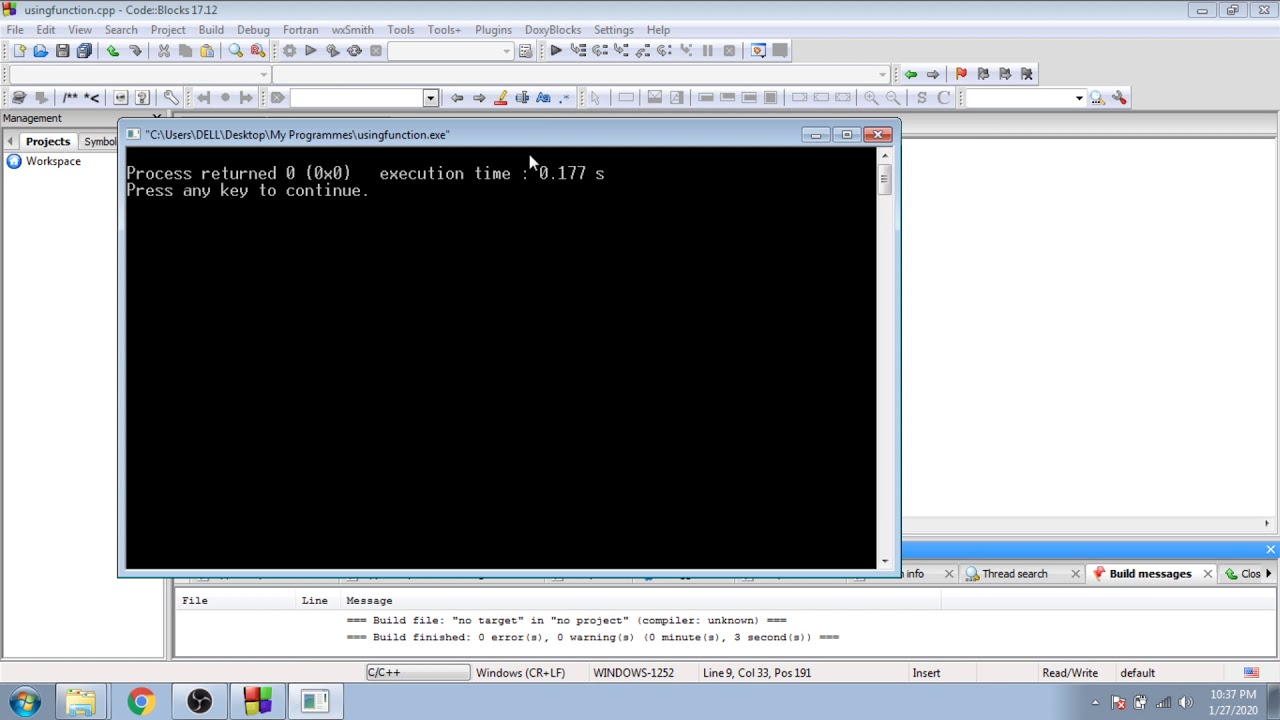Viewport: 1280px width, 720px height.
Task: Click the Save all files icon
Action: click(84, 51)
